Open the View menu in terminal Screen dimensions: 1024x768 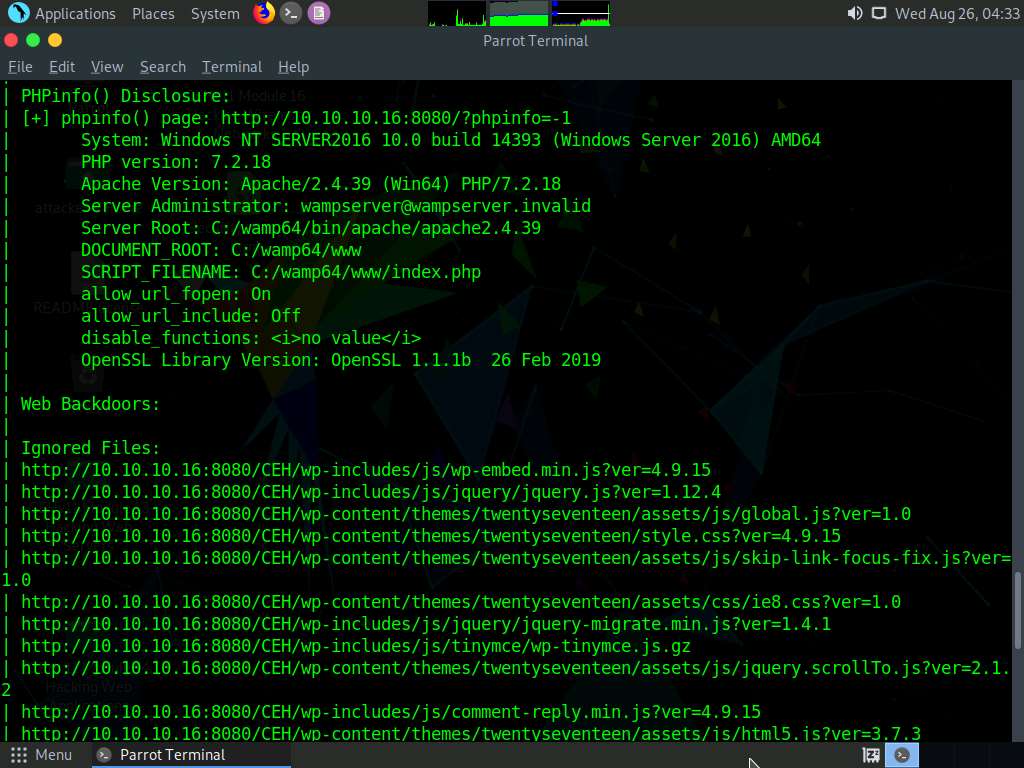click(107, 67)
